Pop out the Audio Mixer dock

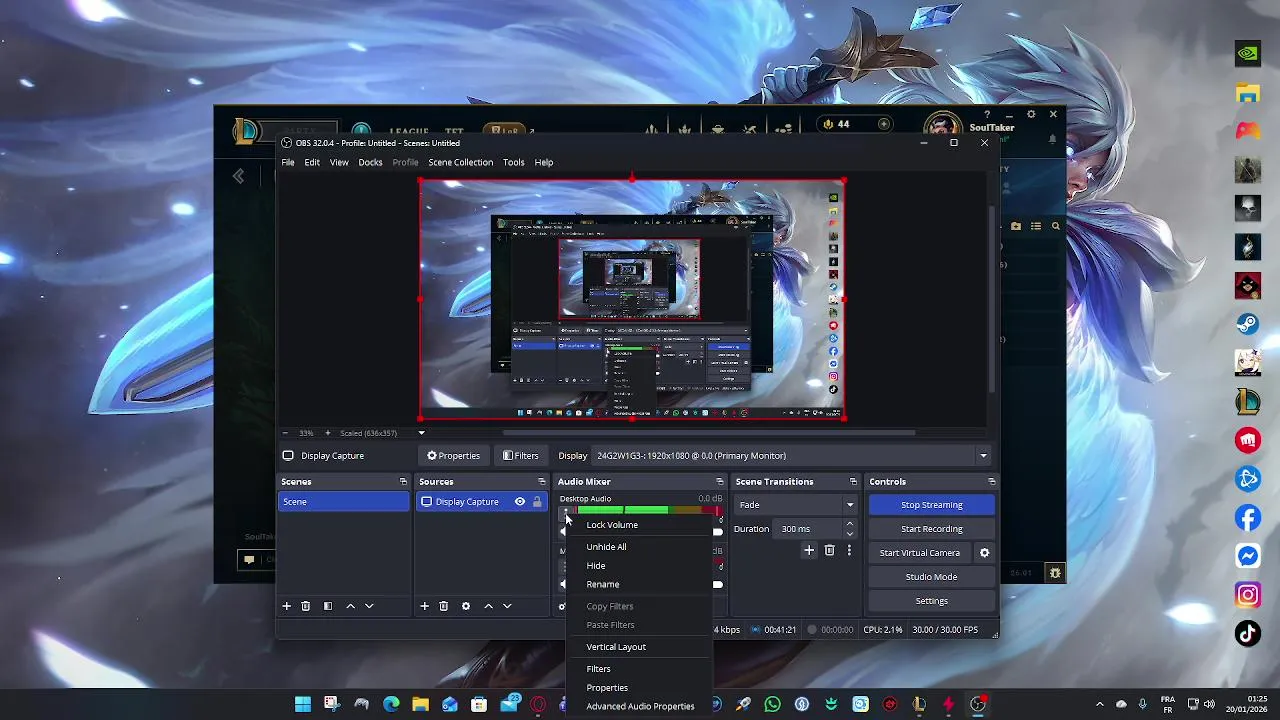719,482
